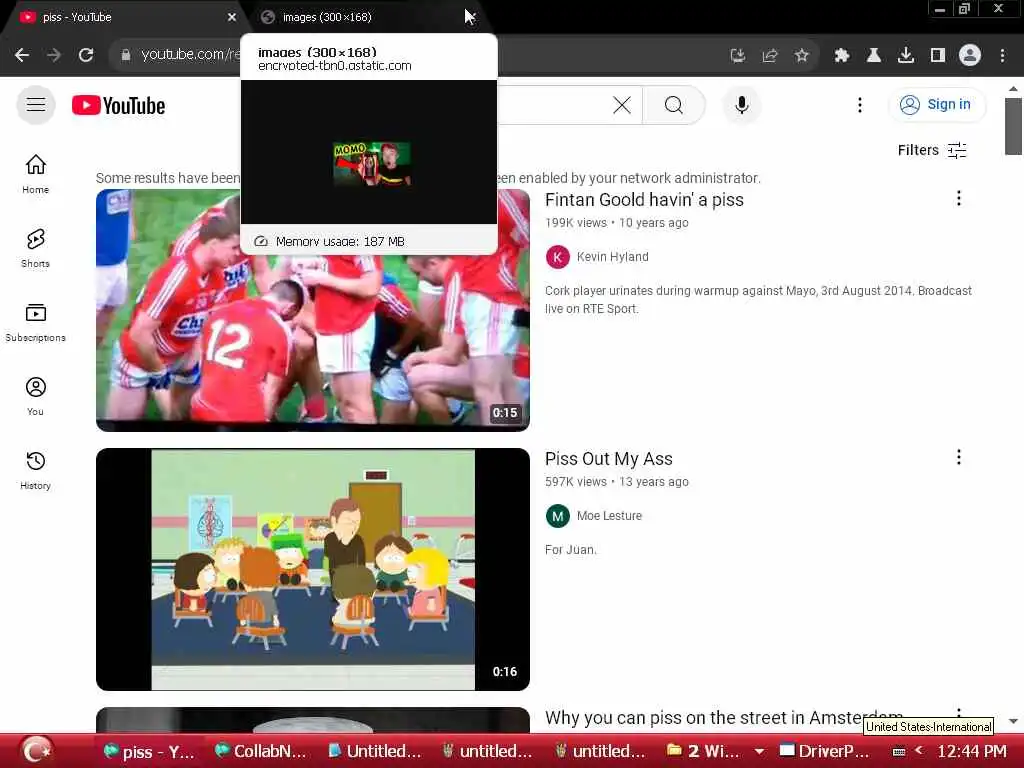The height and width of the screenshot is (768, 1024).
Task: Clear the search box with the X
Action: point(622,104)
